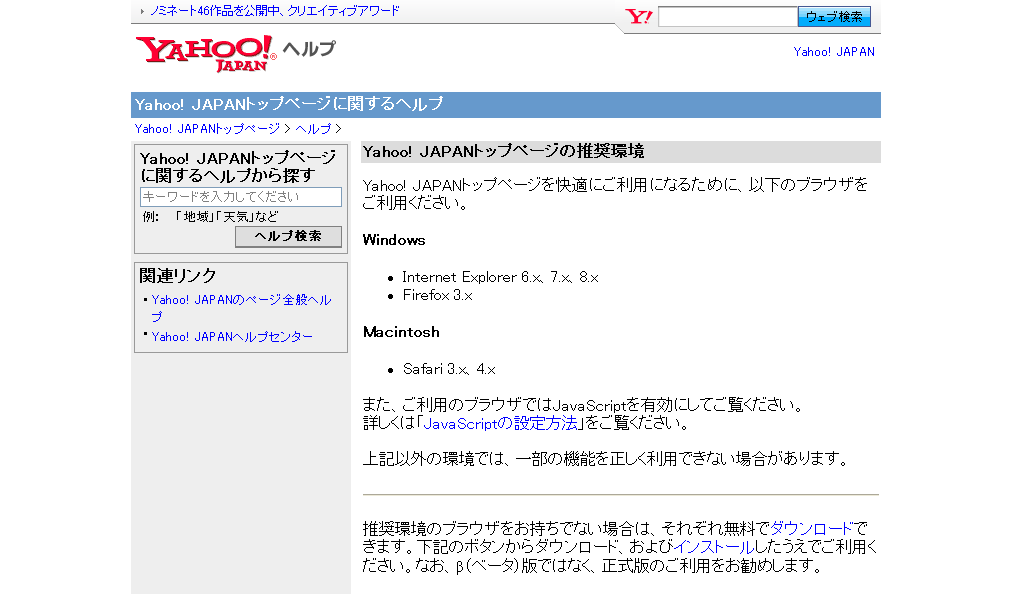
Task: Click the 関連リンク sidebar heading
Action: [x=177, y=276]
